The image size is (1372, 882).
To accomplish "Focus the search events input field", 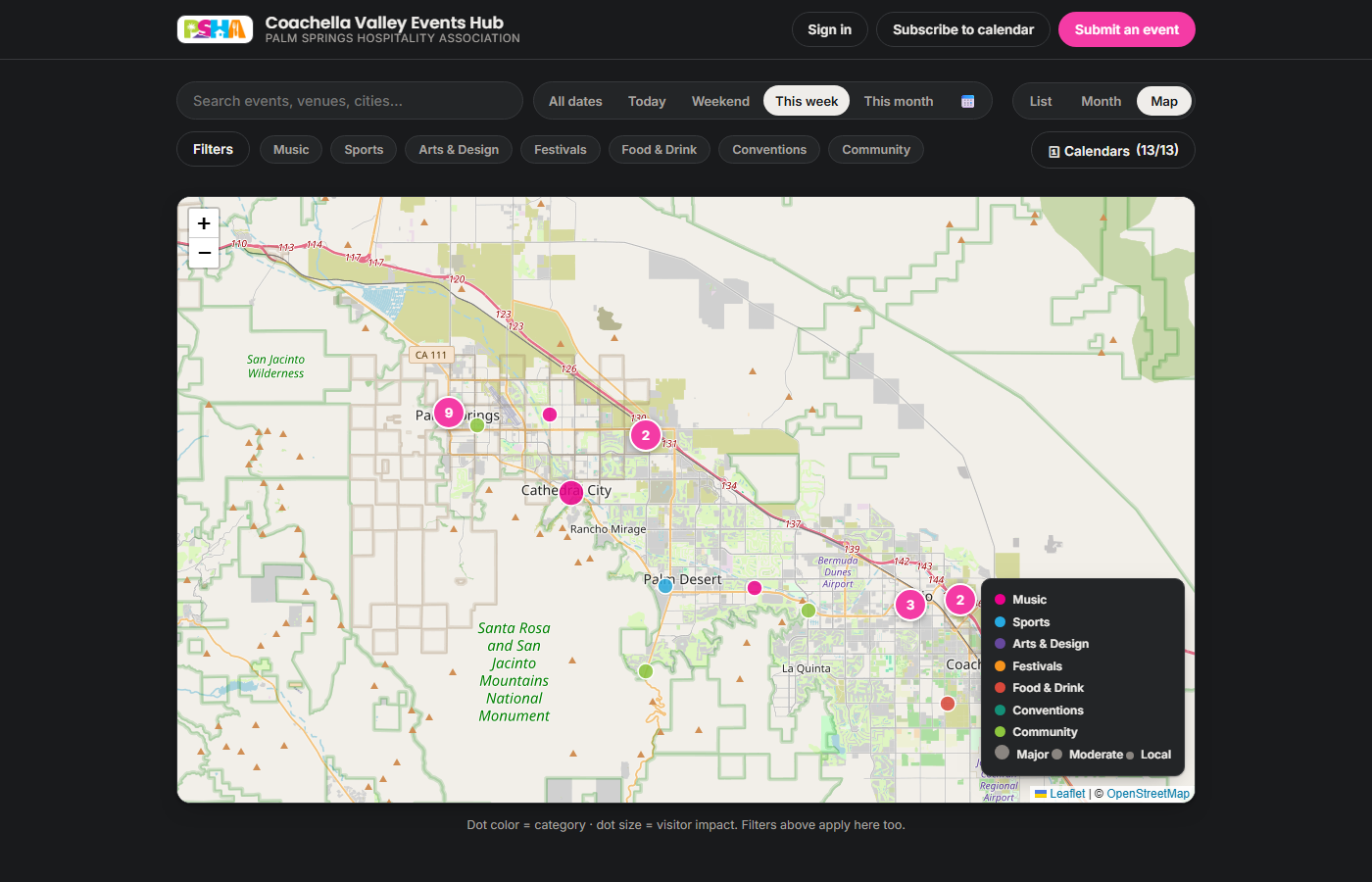I will click(350, 101).
